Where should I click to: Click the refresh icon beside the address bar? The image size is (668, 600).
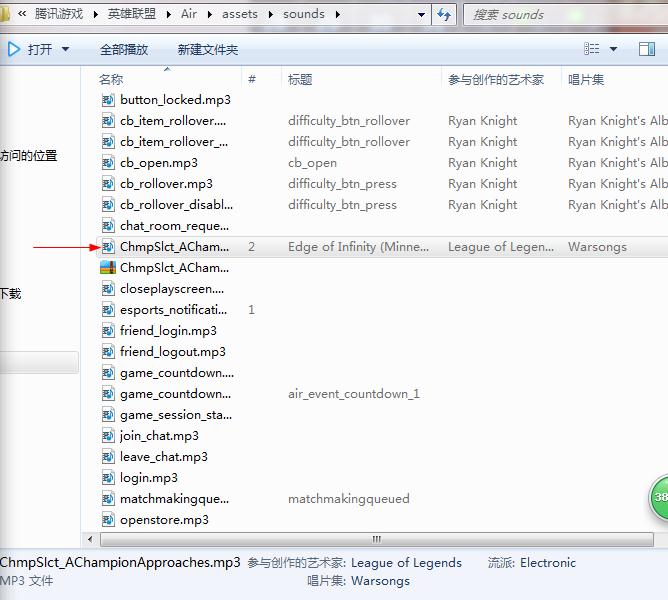tap(445, 14)
